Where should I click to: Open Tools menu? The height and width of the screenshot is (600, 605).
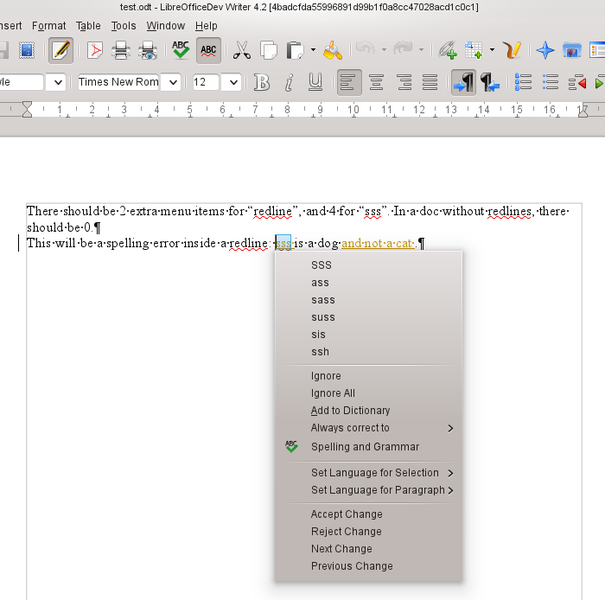(123, 26)
